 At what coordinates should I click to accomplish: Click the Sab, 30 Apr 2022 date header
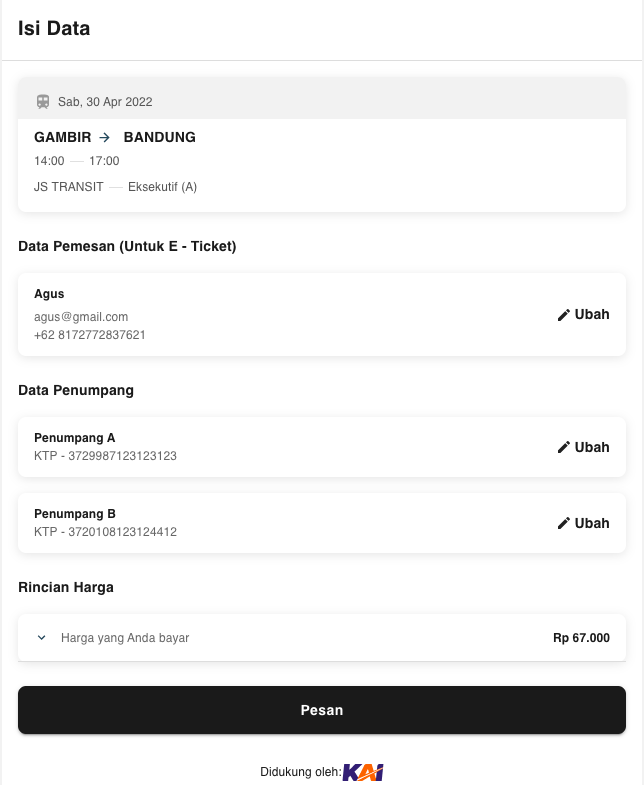click(x=105, y=102)
